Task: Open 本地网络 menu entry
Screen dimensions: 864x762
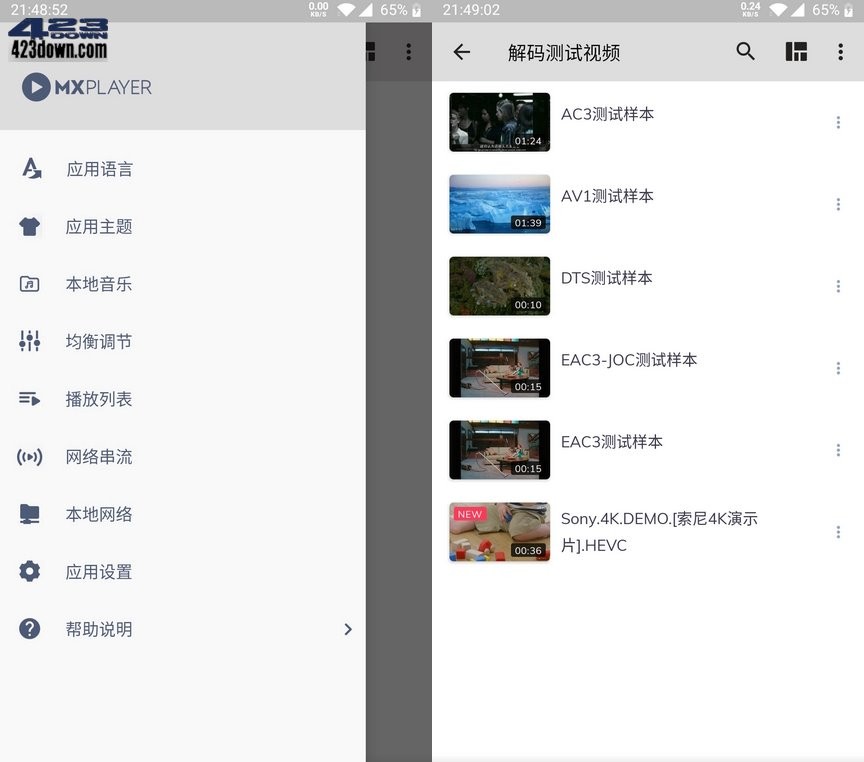Action: point(99,514)
